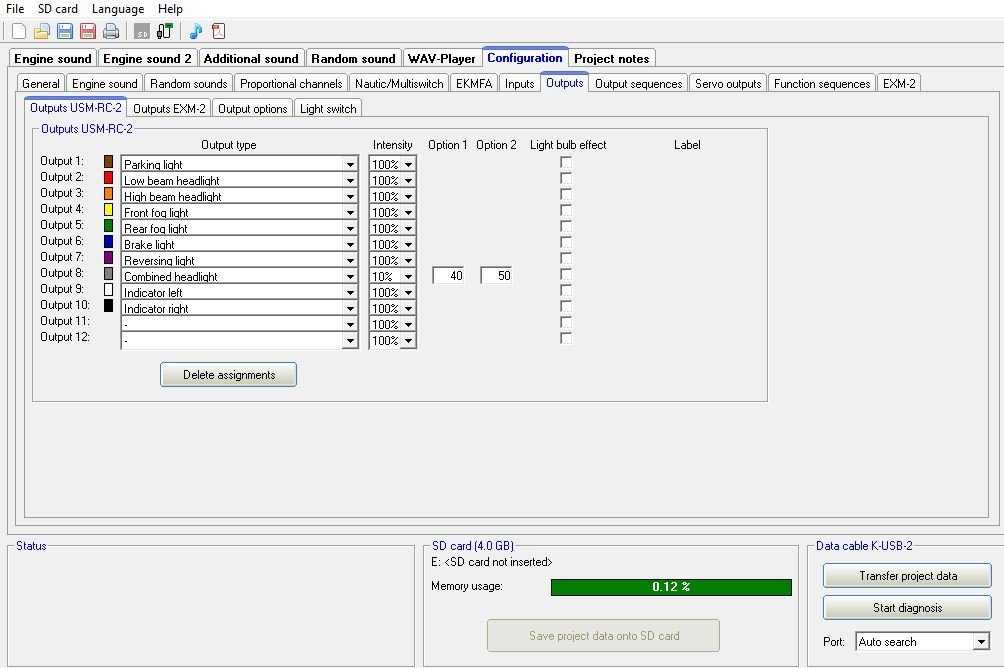Enable light bulb effect for Output 1

click(566, 162)
